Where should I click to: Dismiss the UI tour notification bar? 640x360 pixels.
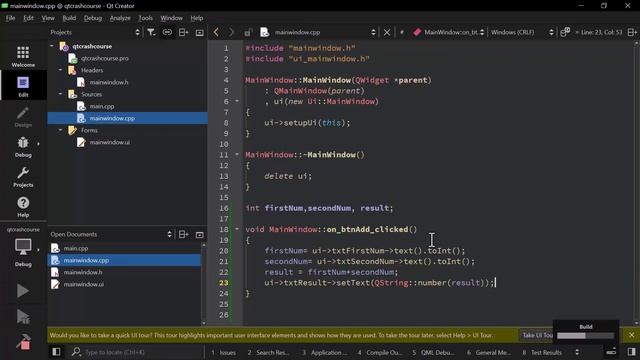point(631,335)
